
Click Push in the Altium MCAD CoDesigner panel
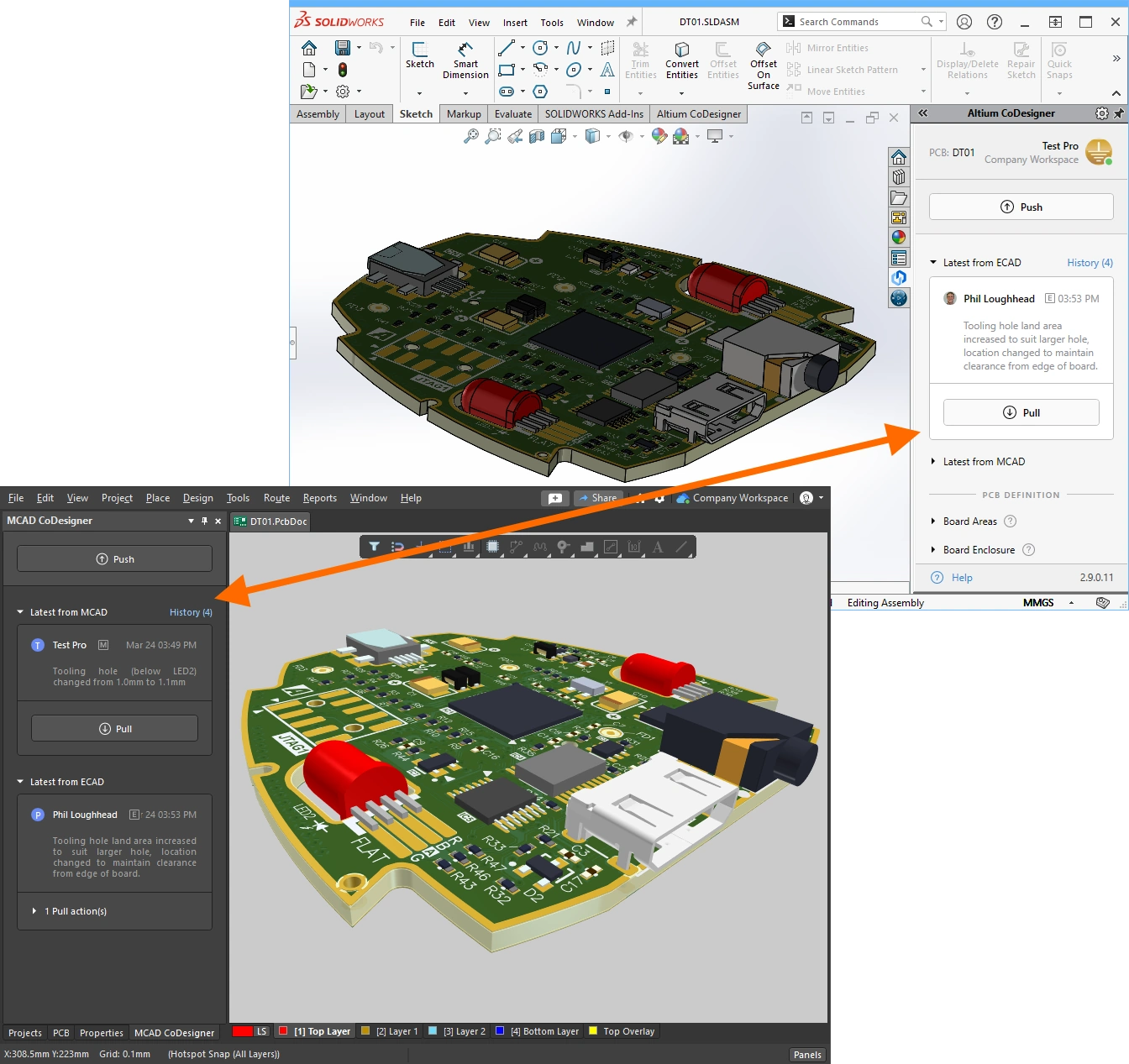[x=114, y=559]
